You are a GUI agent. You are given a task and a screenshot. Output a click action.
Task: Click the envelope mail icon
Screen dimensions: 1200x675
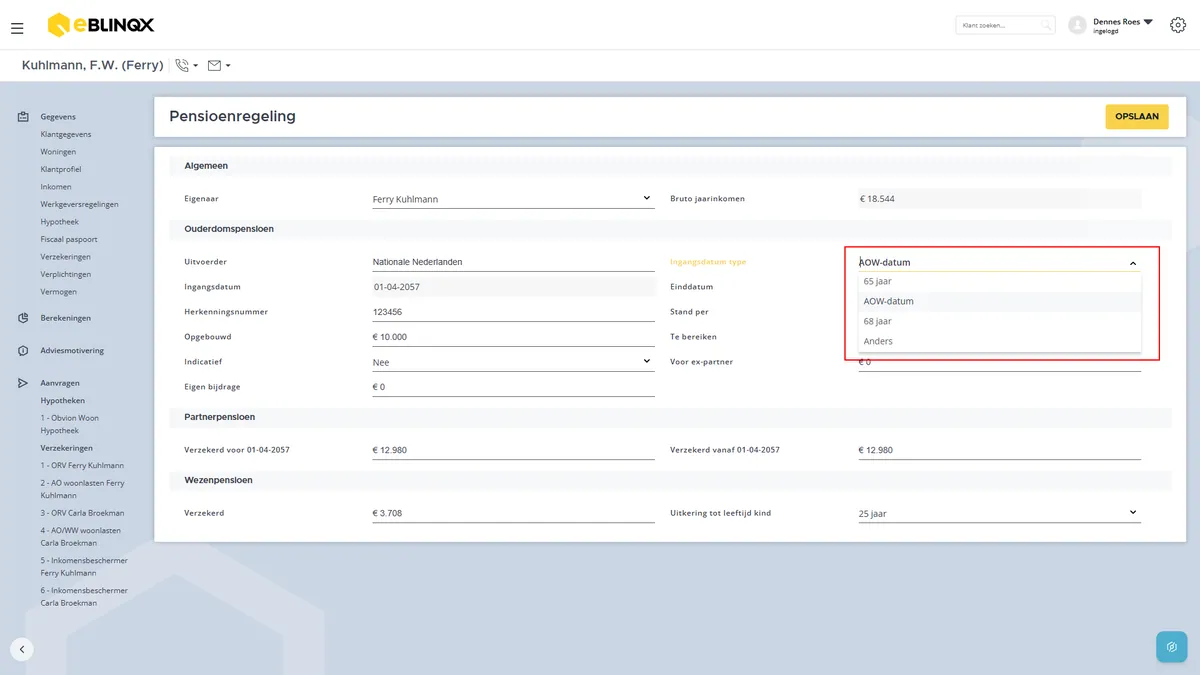[x=214, y=65]
